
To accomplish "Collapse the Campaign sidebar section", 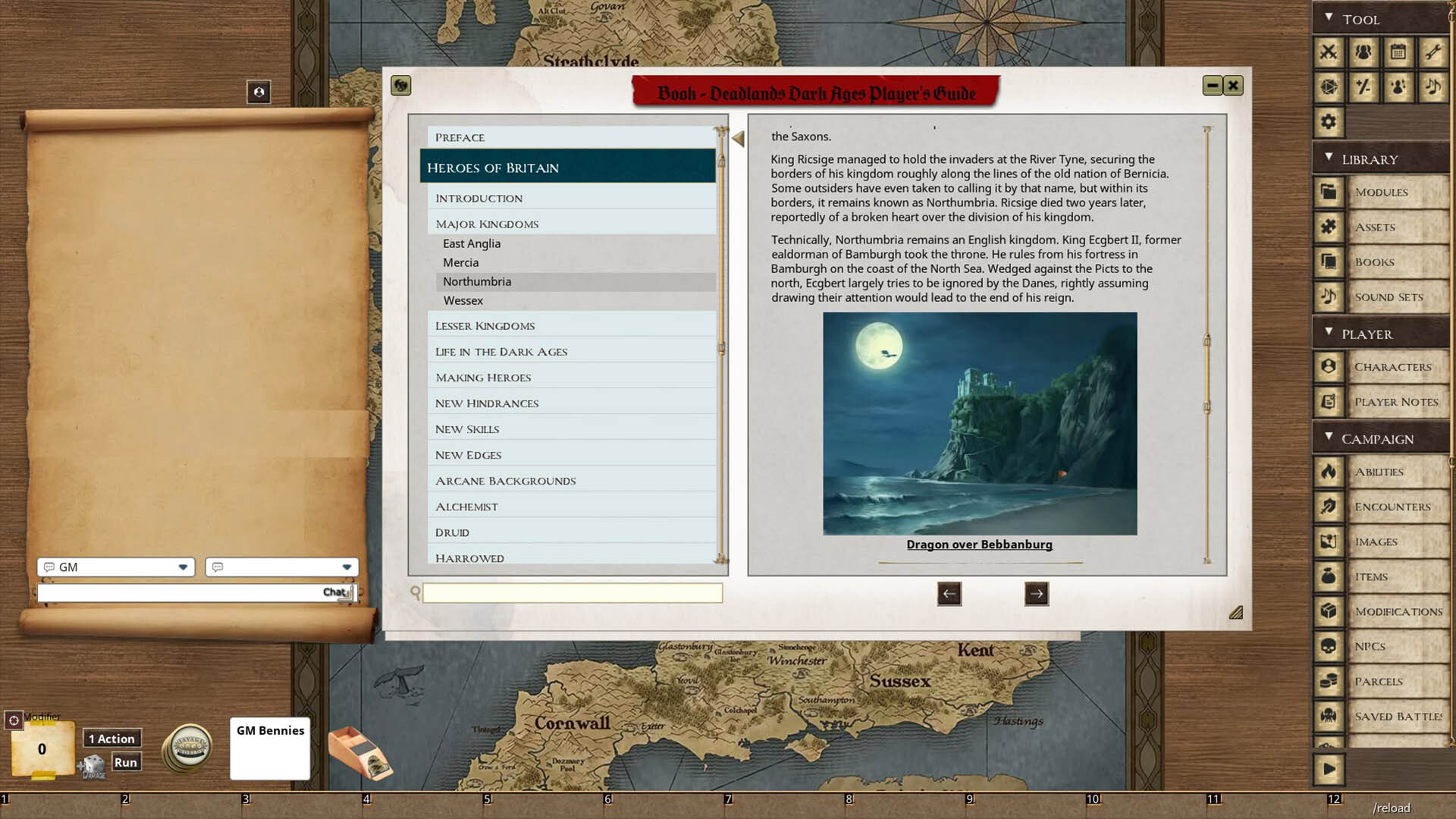I will click(1329, 438).
